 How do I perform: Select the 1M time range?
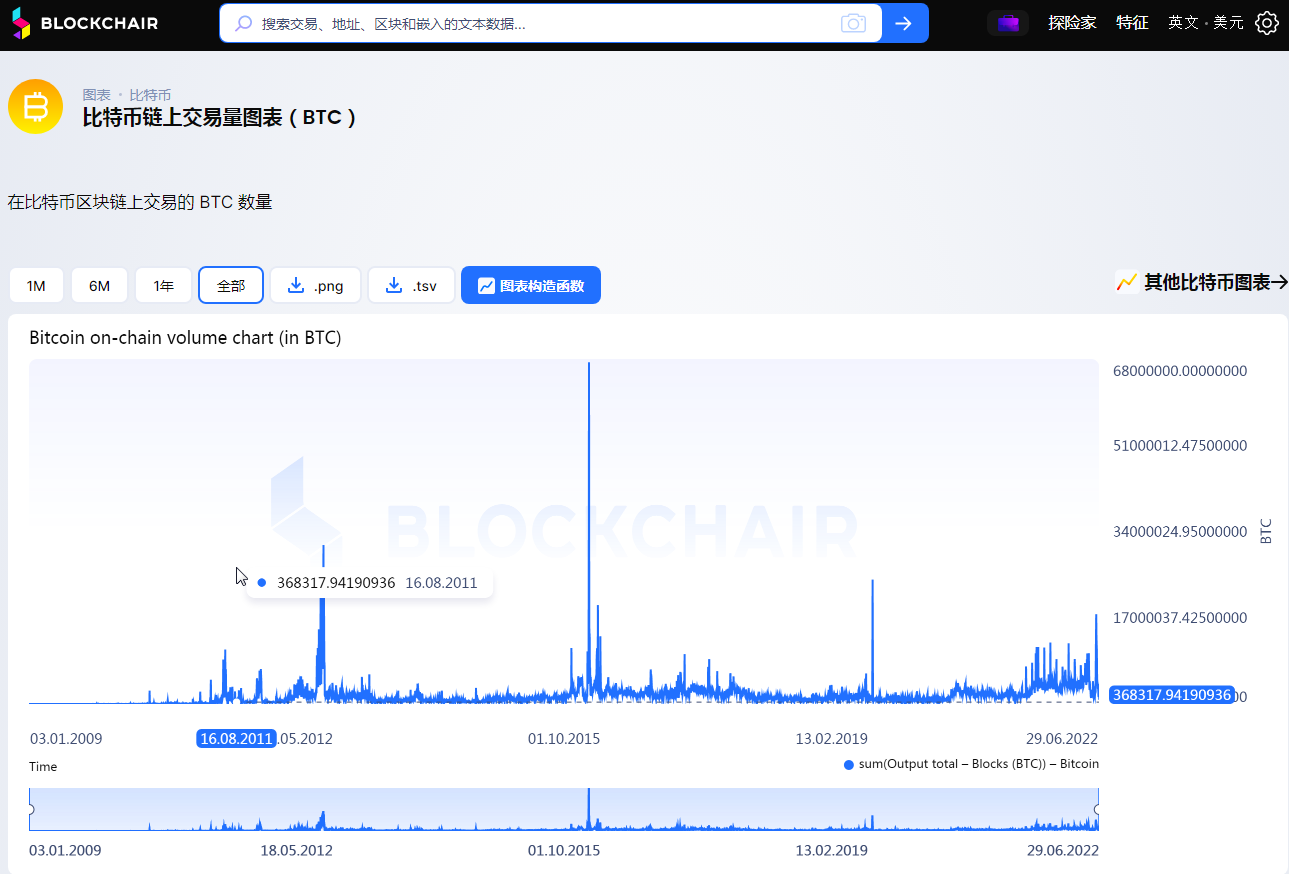pyautogui.click(x=36, y=286)
